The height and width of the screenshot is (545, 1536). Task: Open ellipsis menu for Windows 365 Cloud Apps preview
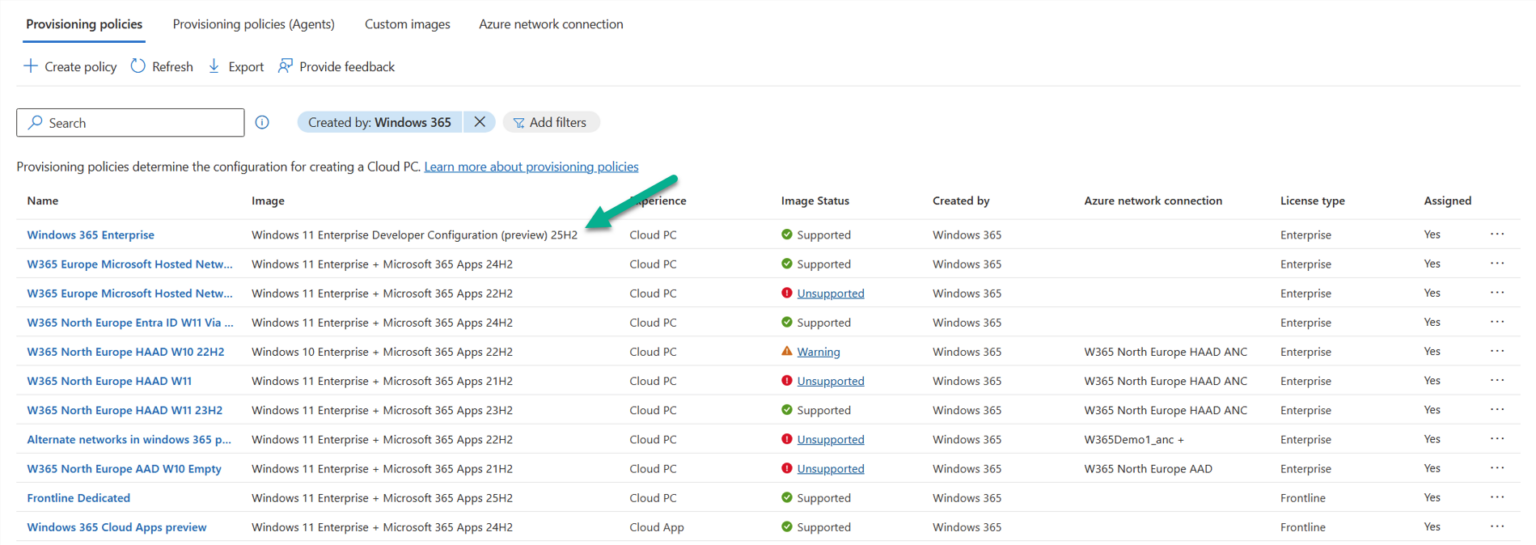(x=1497, y=526)
